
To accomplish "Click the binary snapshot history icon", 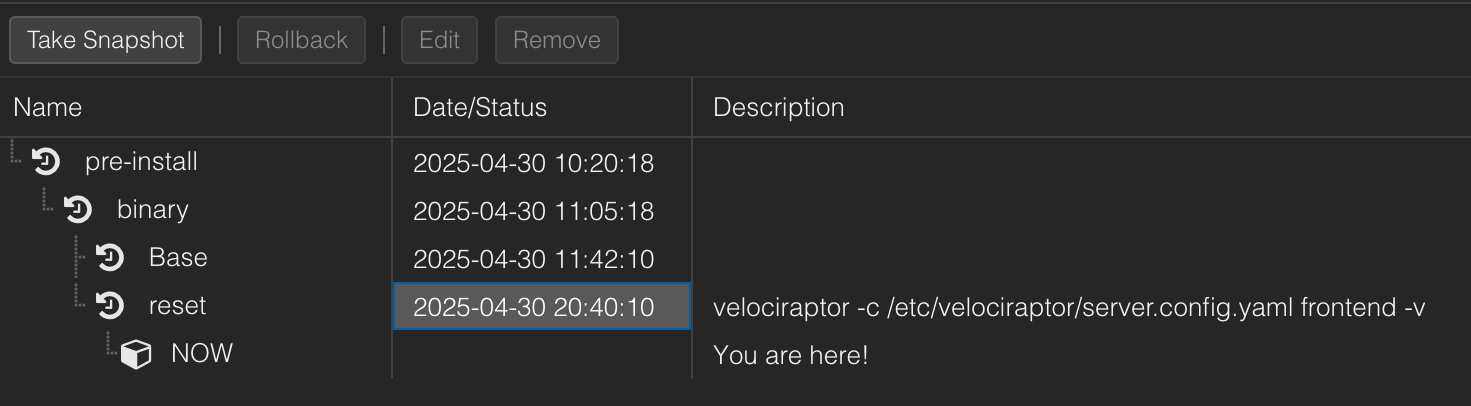I will pyautogui.click(x=78, y=209).
